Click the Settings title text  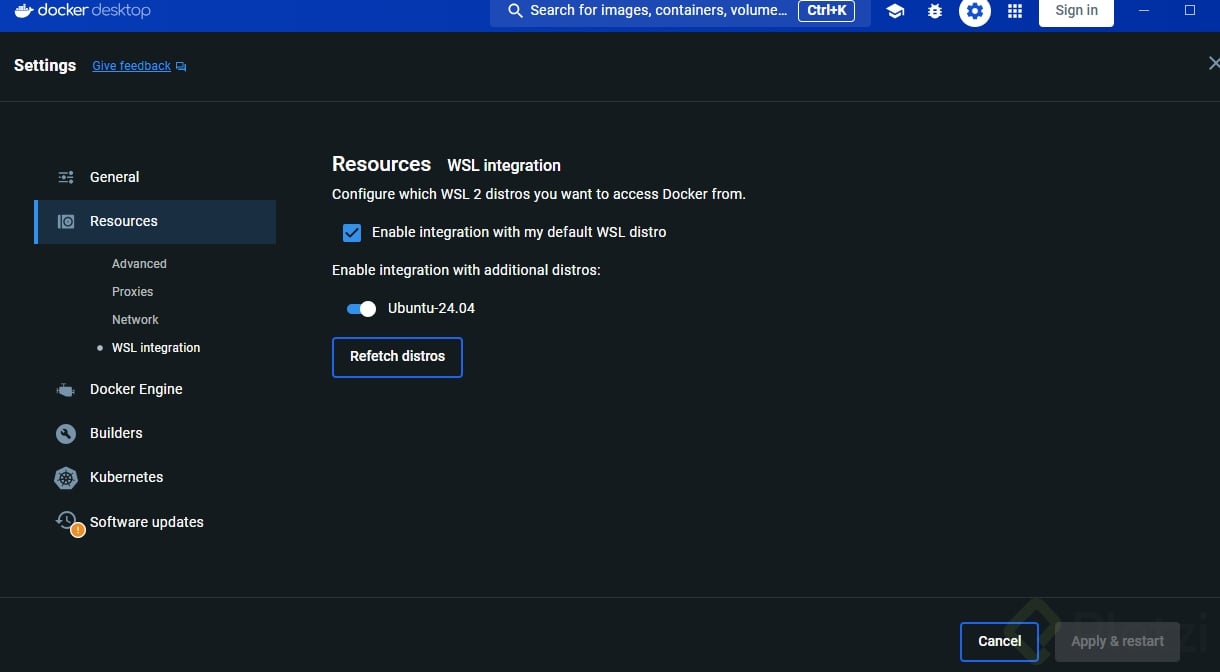coord(45,65)
